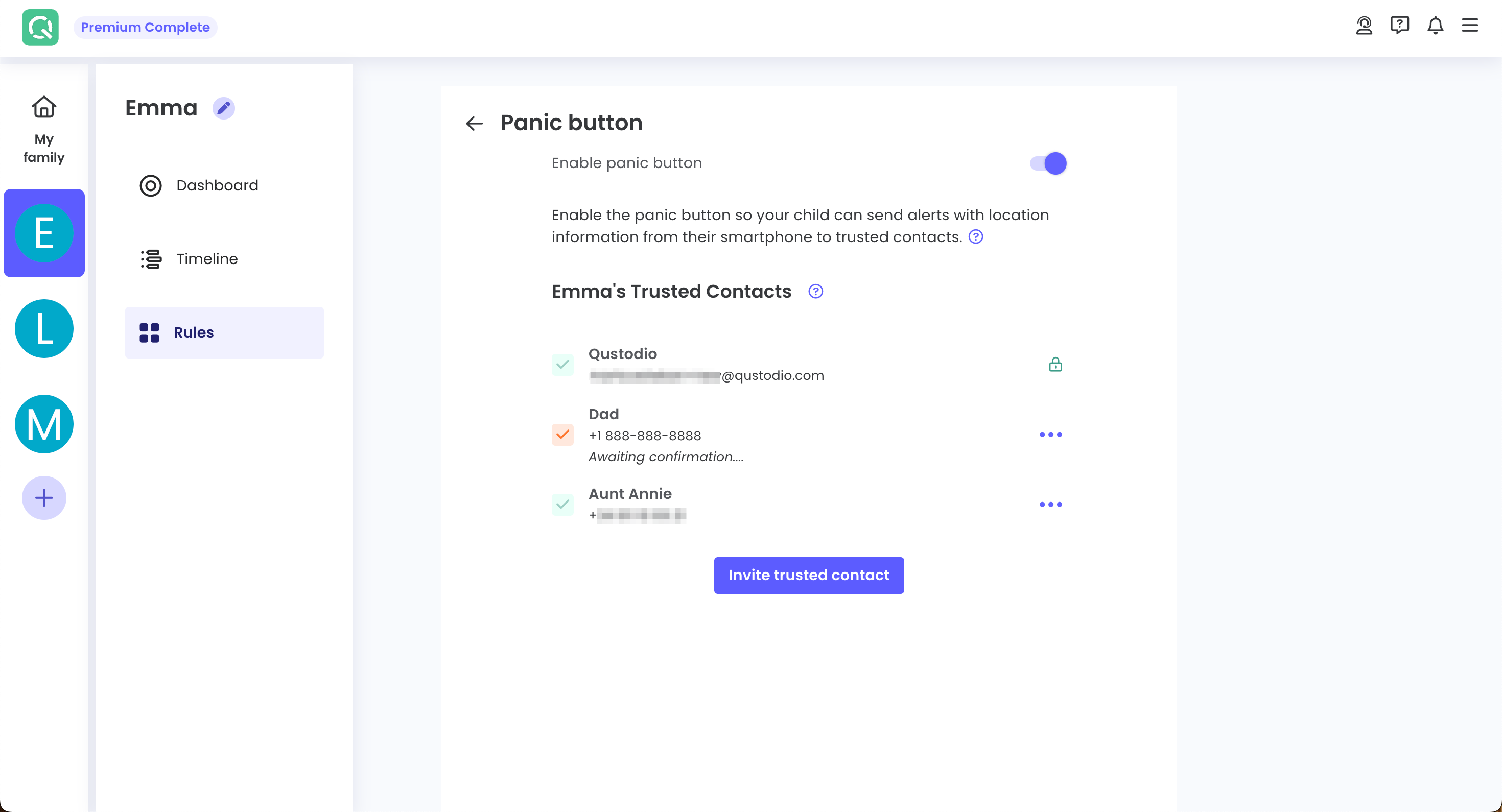This screenshot has height=812, width=1502.
Task: Open options menu for Dad contact
Action: tap(1050, 435)
